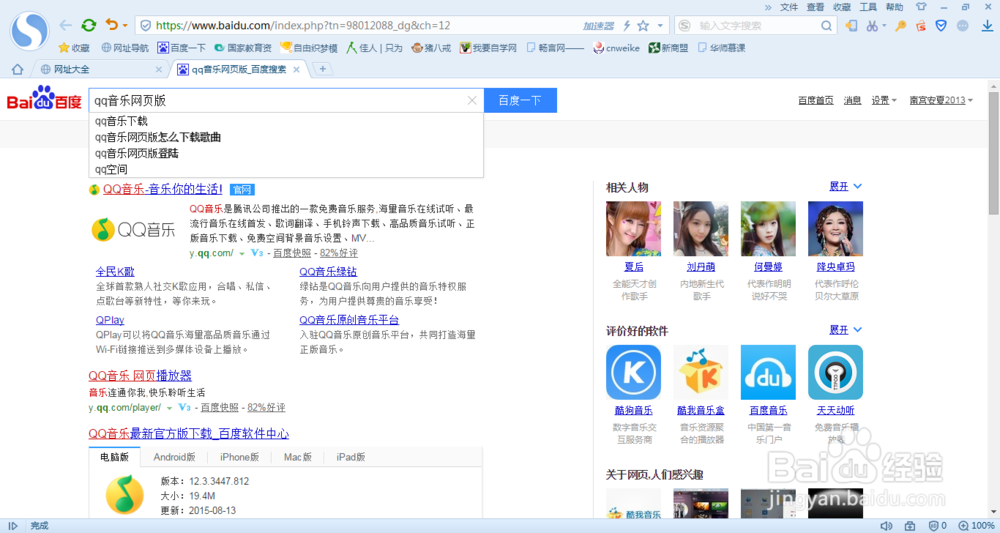Click the magnifier icon in browser search box
The width and height of the screenshot is (1000, 533).
pyautogui.click(x=826, y=26)
